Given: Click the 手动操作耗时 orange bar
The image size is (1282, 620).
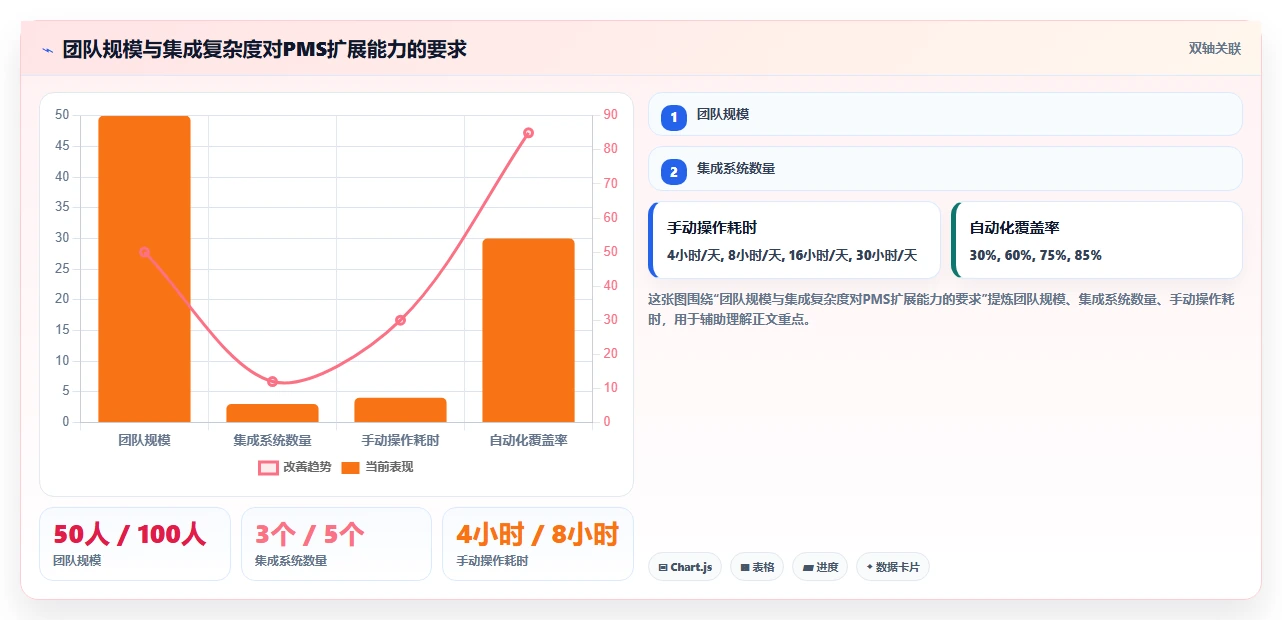Looking at the screenshot, I should pyautogui.click(x=400, y=410).
